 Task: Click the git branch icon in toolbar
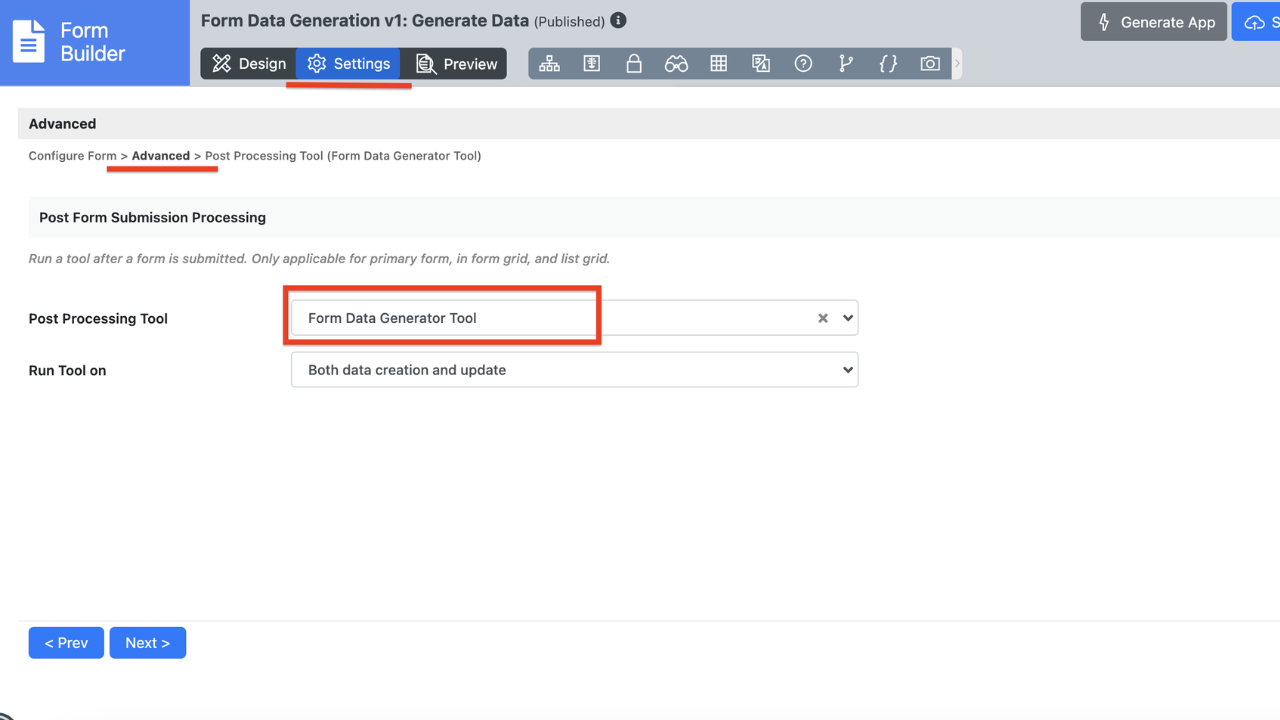846,64
